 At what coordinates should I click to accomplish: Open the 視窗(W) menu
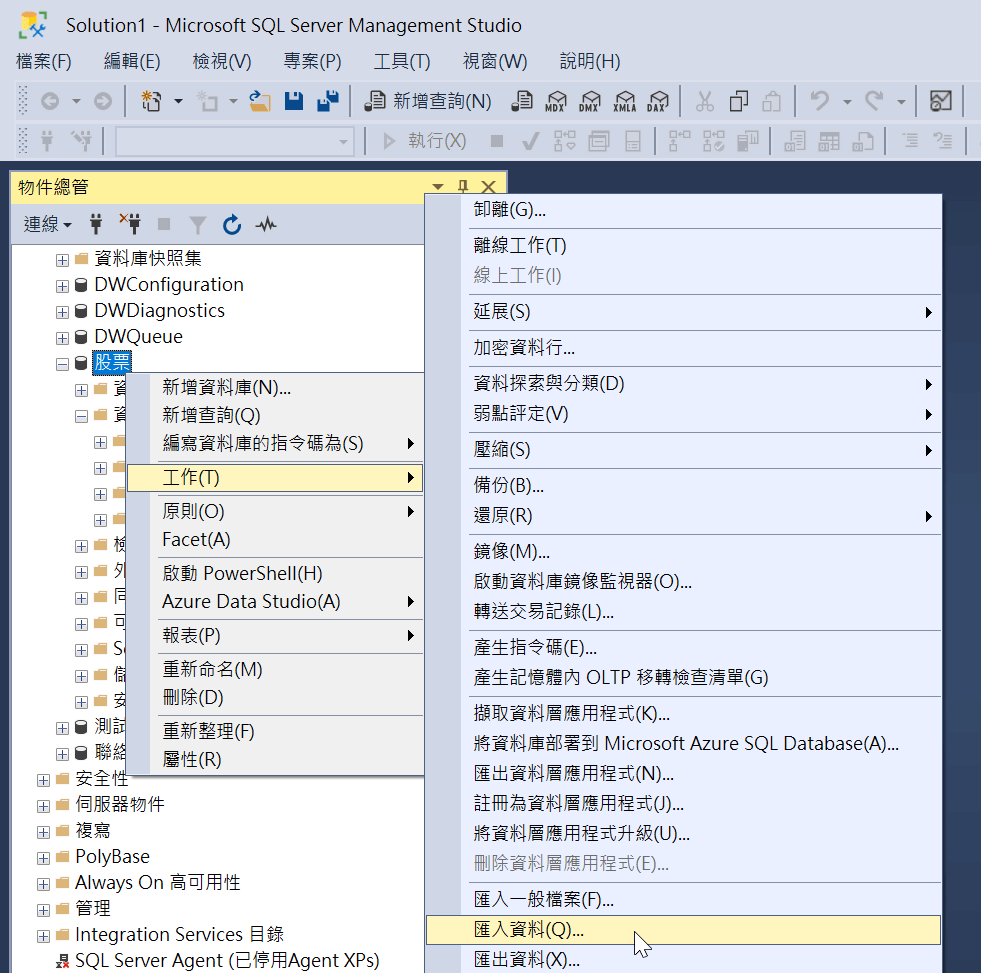tap(495, 61)
